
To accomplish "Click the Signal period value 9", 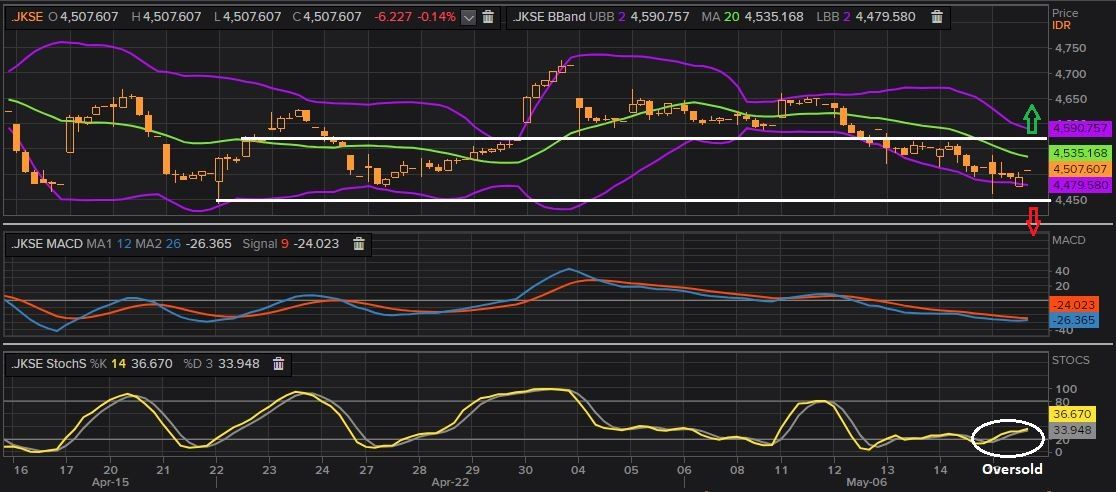I will click(284, 244).
